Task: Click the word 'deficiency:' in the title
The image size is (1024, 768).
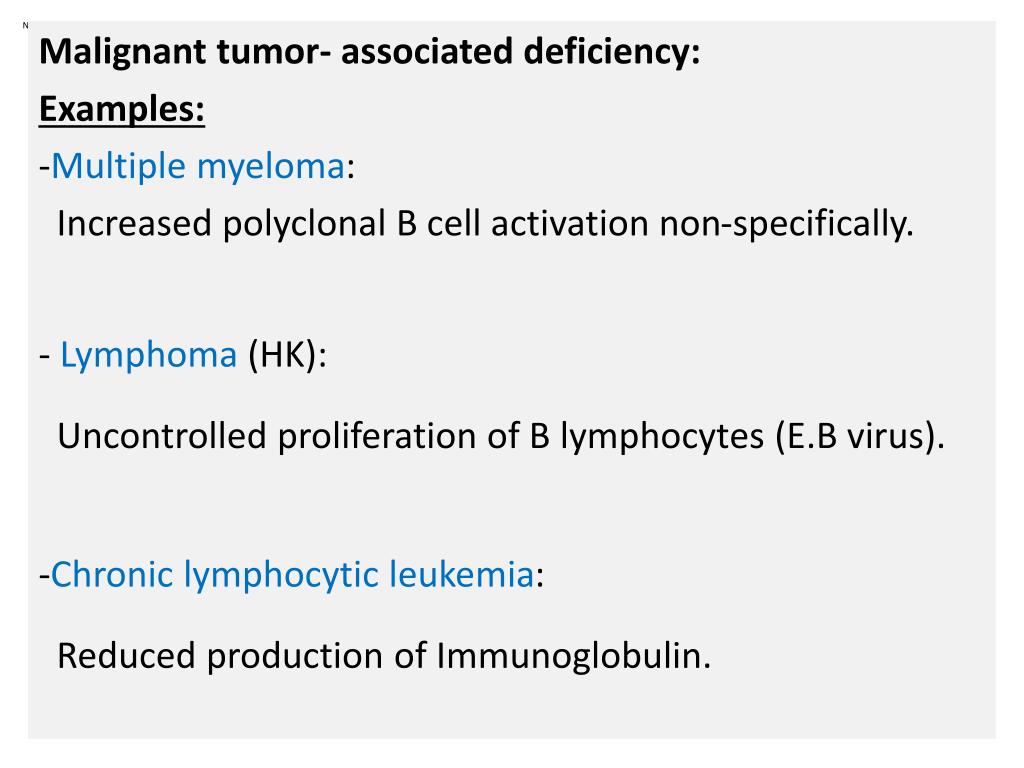Action: tap(612, 52)
